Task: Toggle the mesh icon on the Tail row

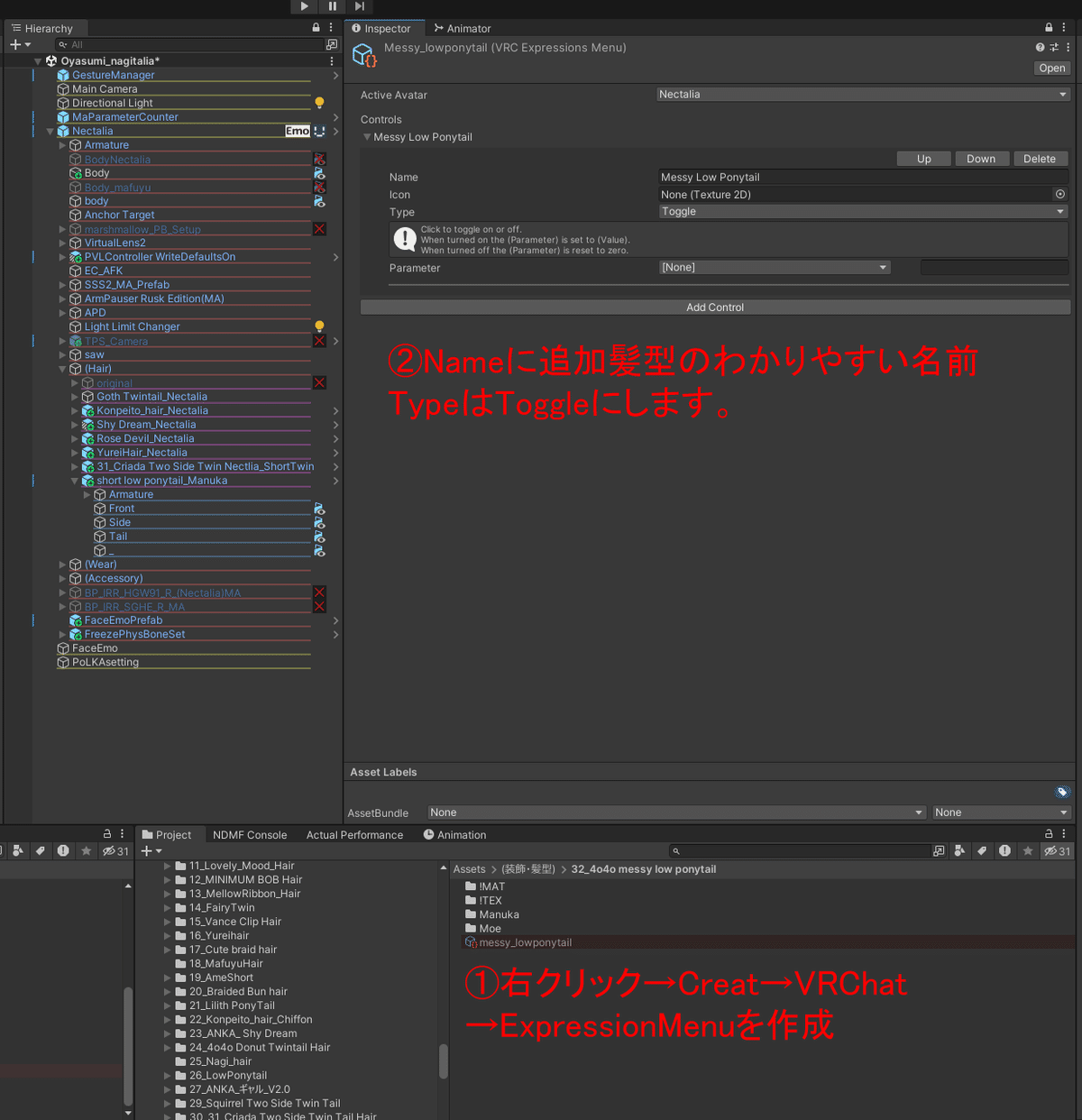Action: coord(319,537)
